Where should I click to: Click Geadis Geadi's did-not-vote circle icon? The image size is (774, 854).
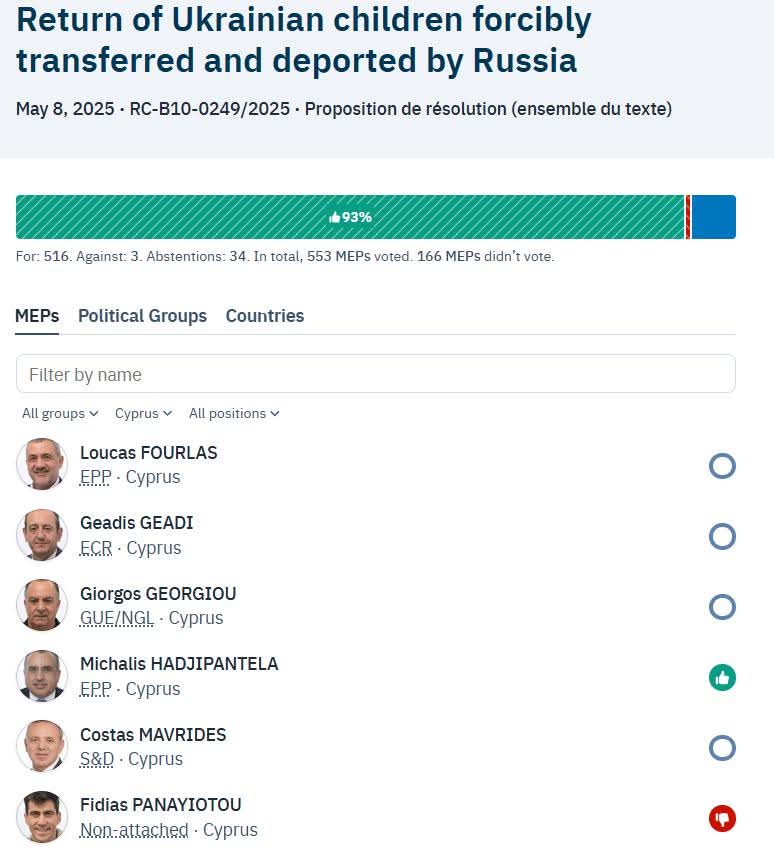point(722,536)
